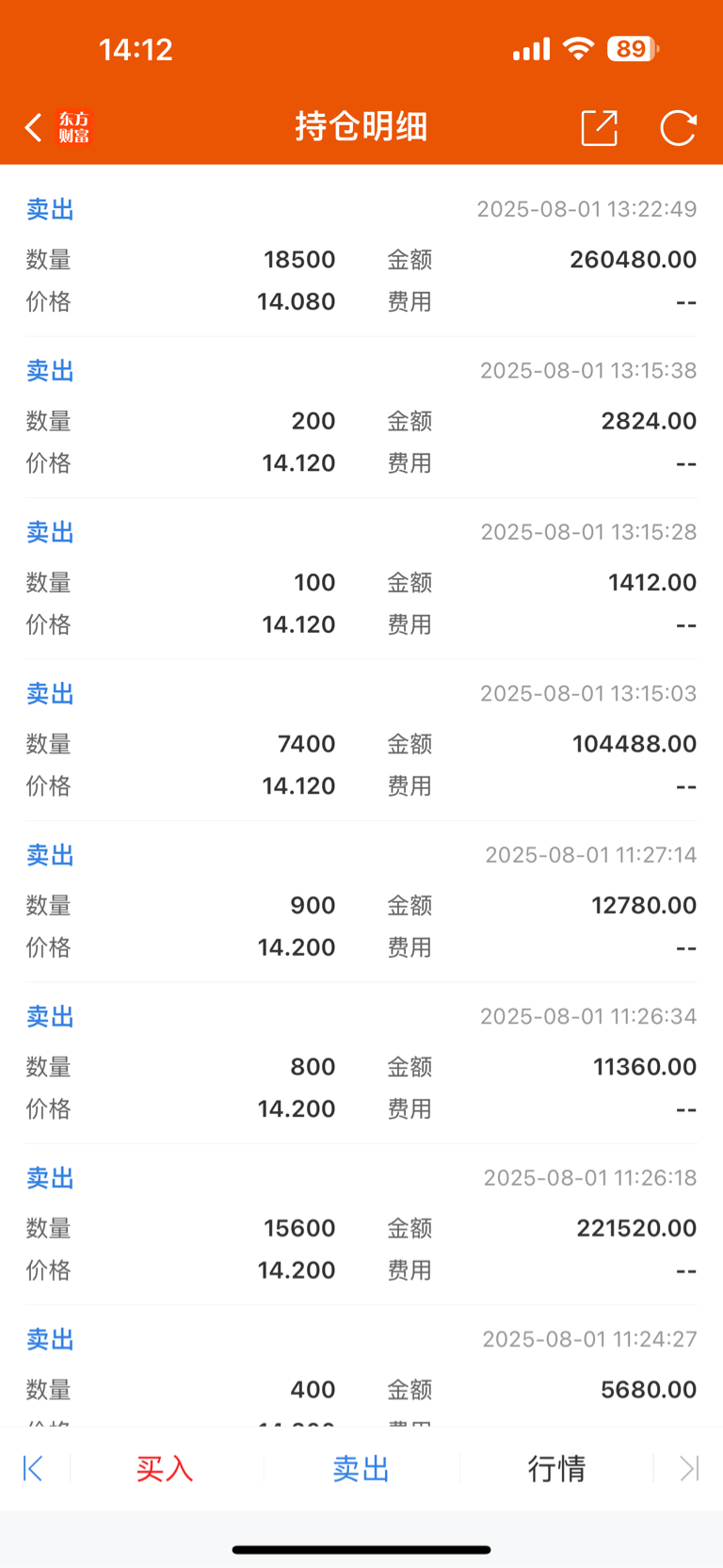Open the 行情 tab at bottom

556,1468
